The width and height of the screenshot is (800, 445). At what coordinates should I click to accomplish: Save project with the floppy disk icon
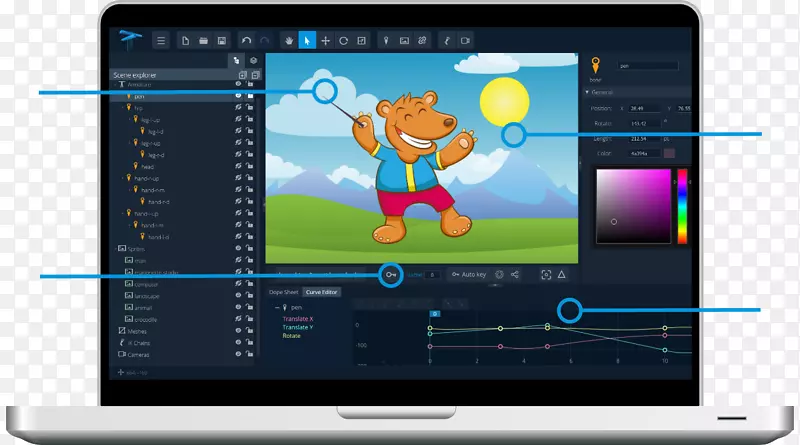(x=222, y=41)
